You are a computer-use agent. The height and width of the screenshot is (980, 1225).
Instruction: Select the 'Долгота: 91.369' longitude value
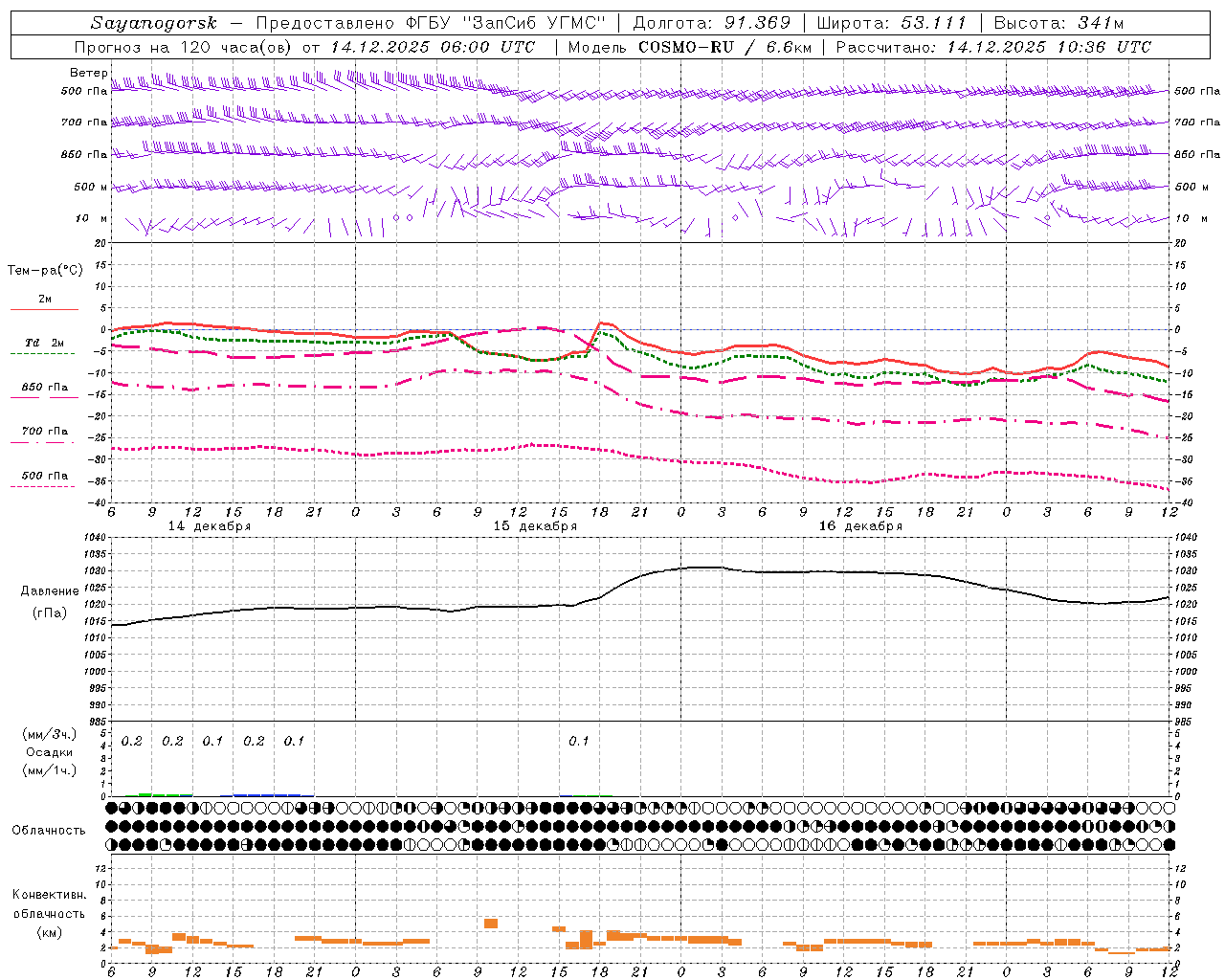click(712, 23)
